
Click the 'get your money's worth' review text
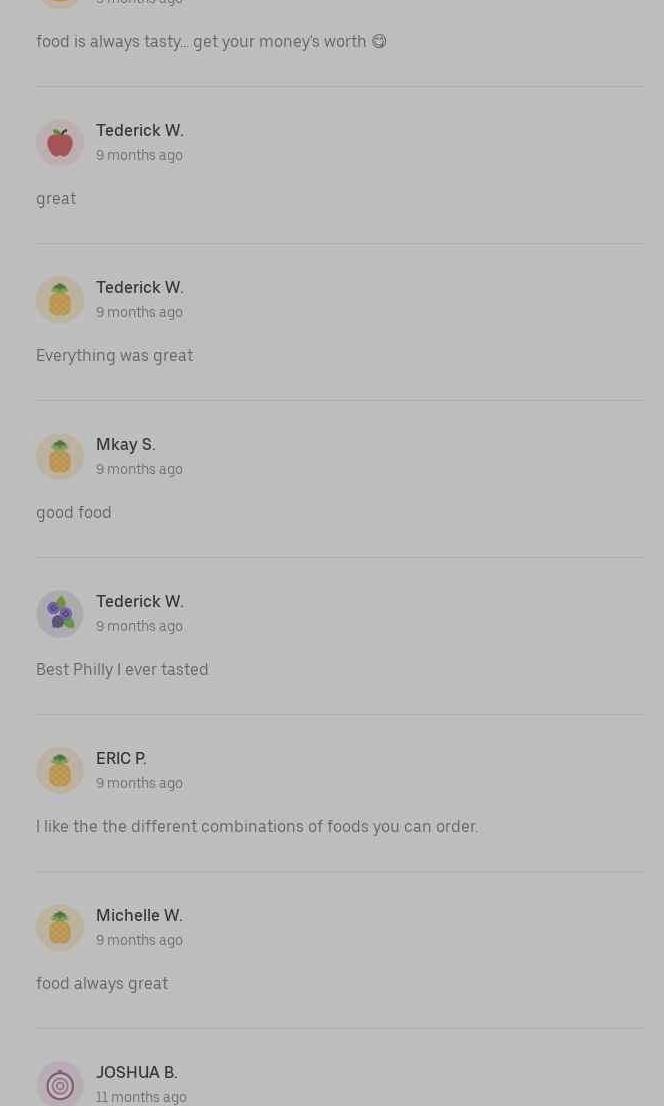210,41
